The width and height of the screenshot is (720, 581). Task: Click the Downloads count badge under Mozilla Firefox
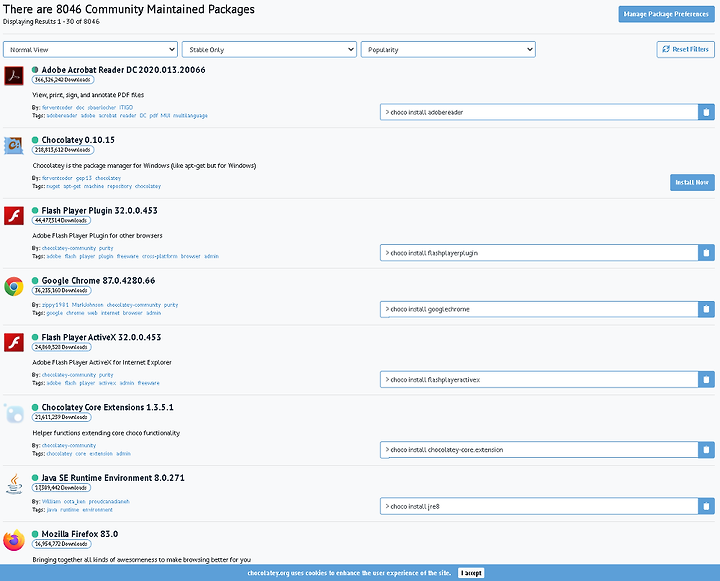tap(62, 544)
